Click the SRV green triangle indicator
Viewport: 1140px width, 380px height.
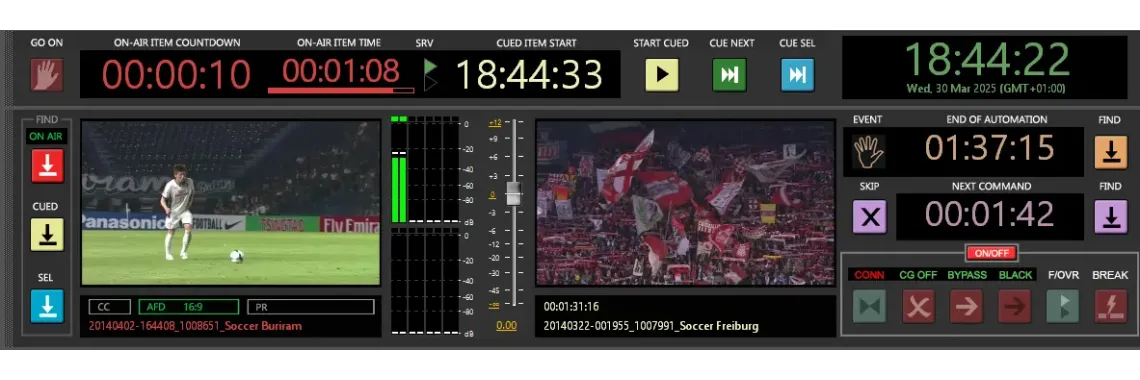click(x=430, y=67)
